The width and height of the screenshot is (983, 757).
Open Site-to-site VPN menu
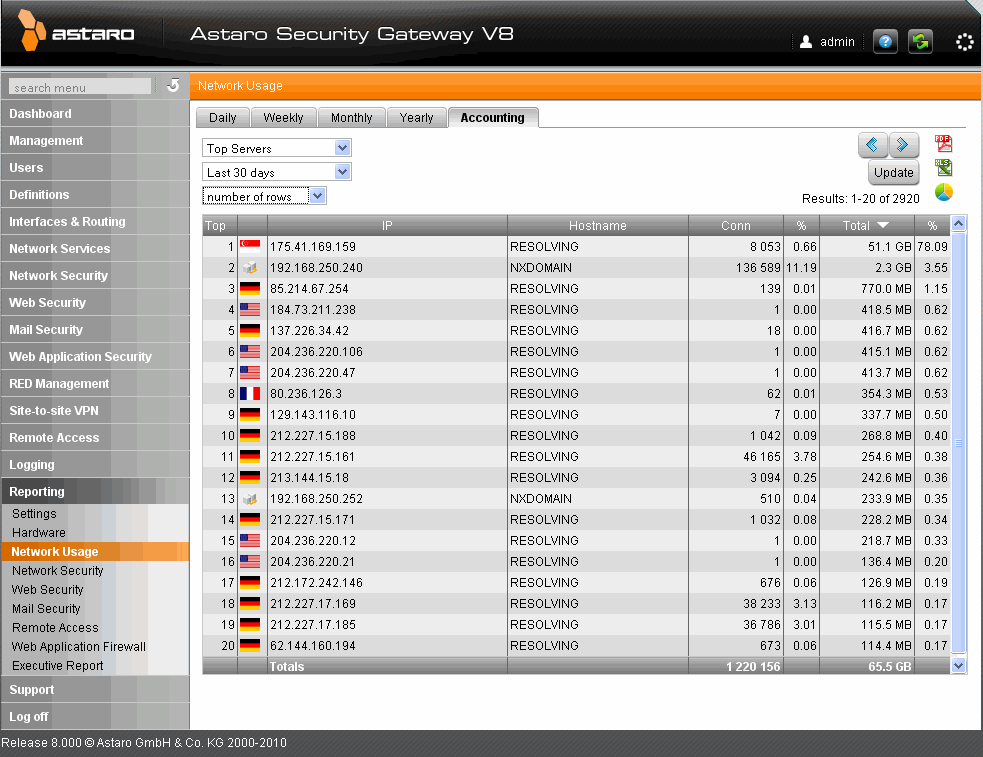pyautogui.click(x=95, y=410)
